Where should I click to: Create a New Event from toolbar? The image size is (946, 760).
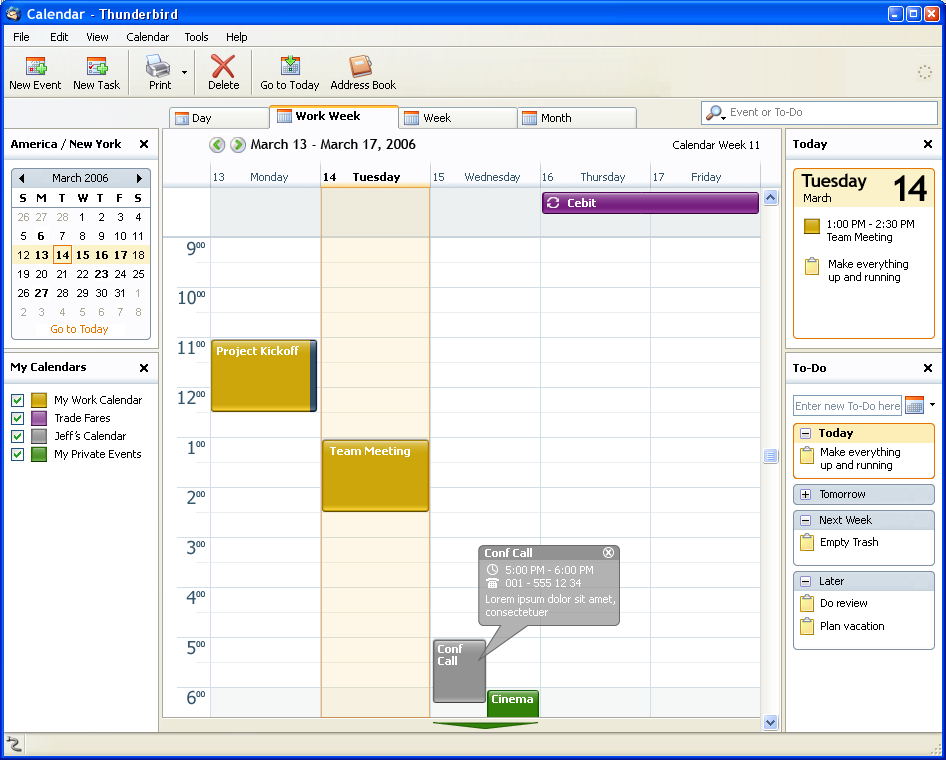click(35, 72)
